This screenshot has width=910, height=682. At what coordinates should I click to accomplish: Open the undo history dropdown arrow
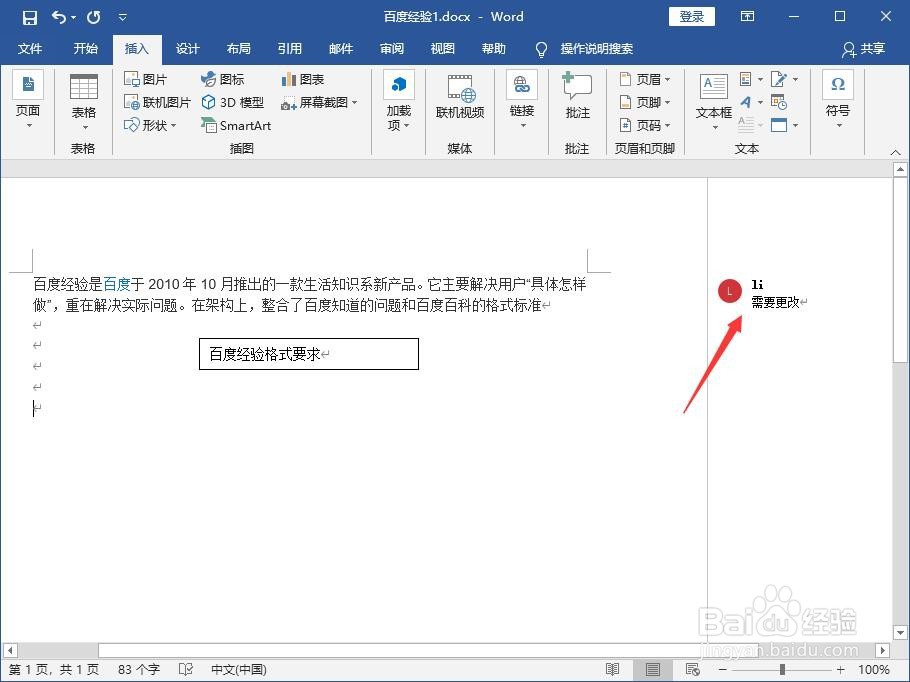tap(74, 17)
